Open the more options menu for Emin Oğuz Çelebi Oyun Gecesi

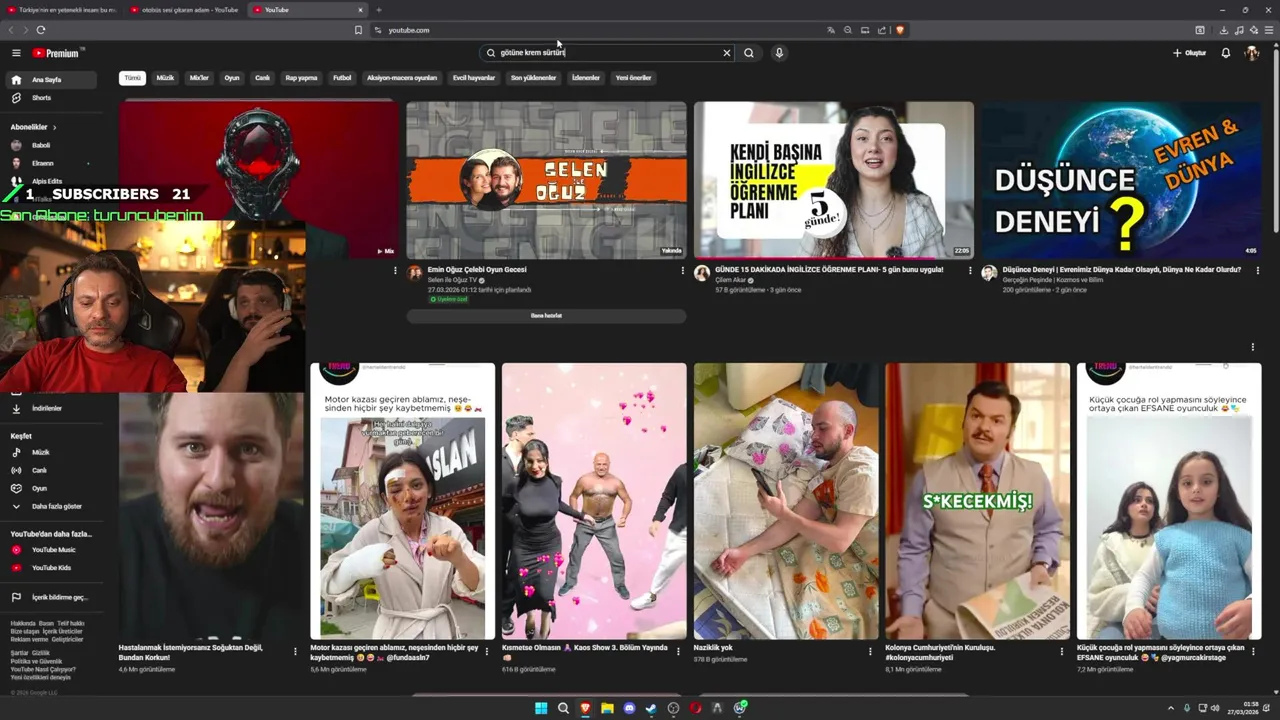point(683,270)
